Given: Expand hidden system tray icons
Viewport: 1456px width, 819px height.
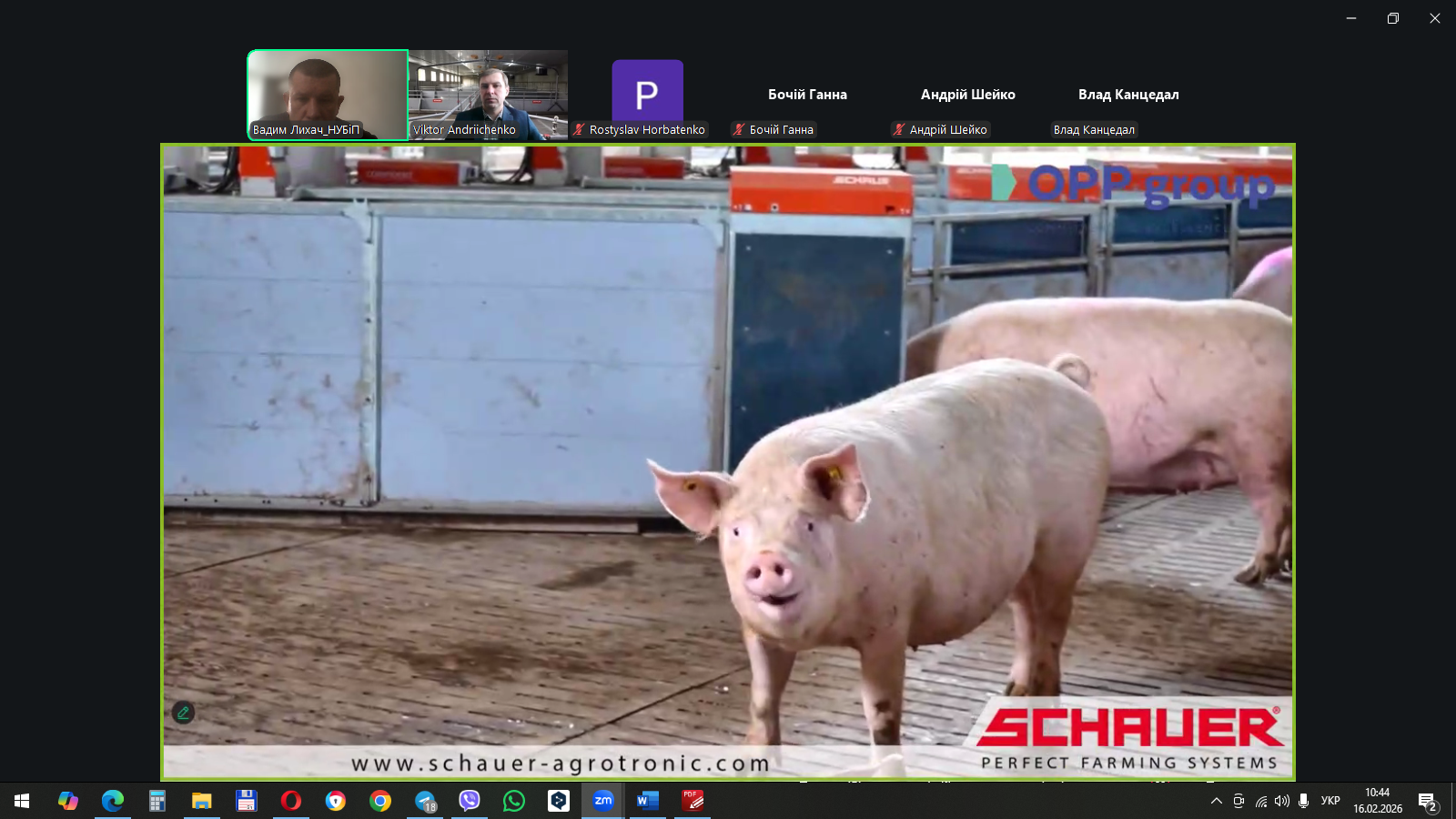Looking at the screenshot, I should point(1217,801).
